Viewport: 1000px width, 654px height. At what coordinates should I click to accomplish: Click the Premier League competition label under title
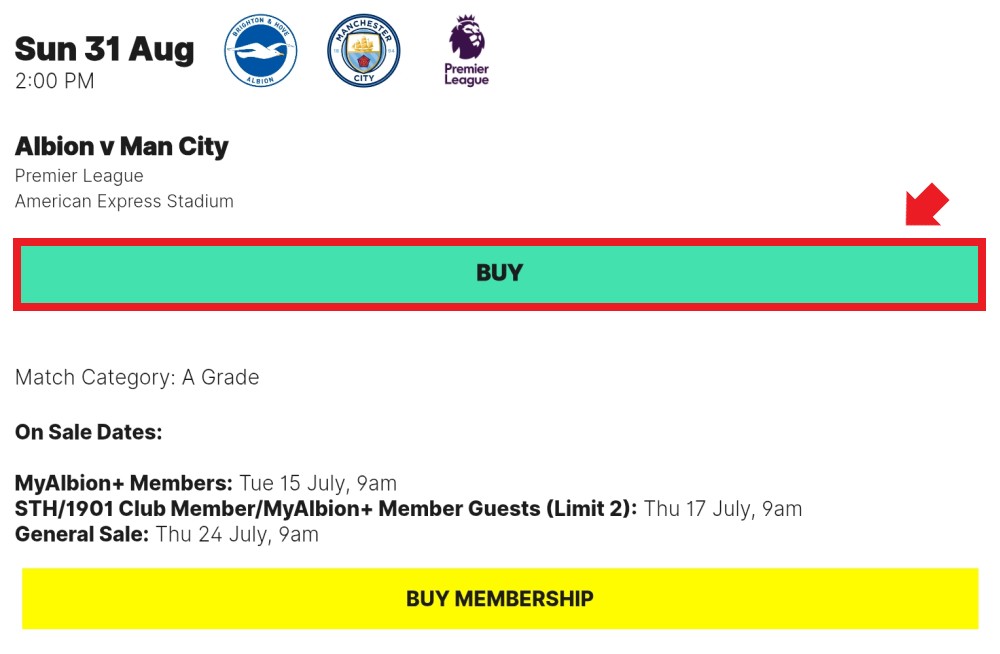click(79, 176)
